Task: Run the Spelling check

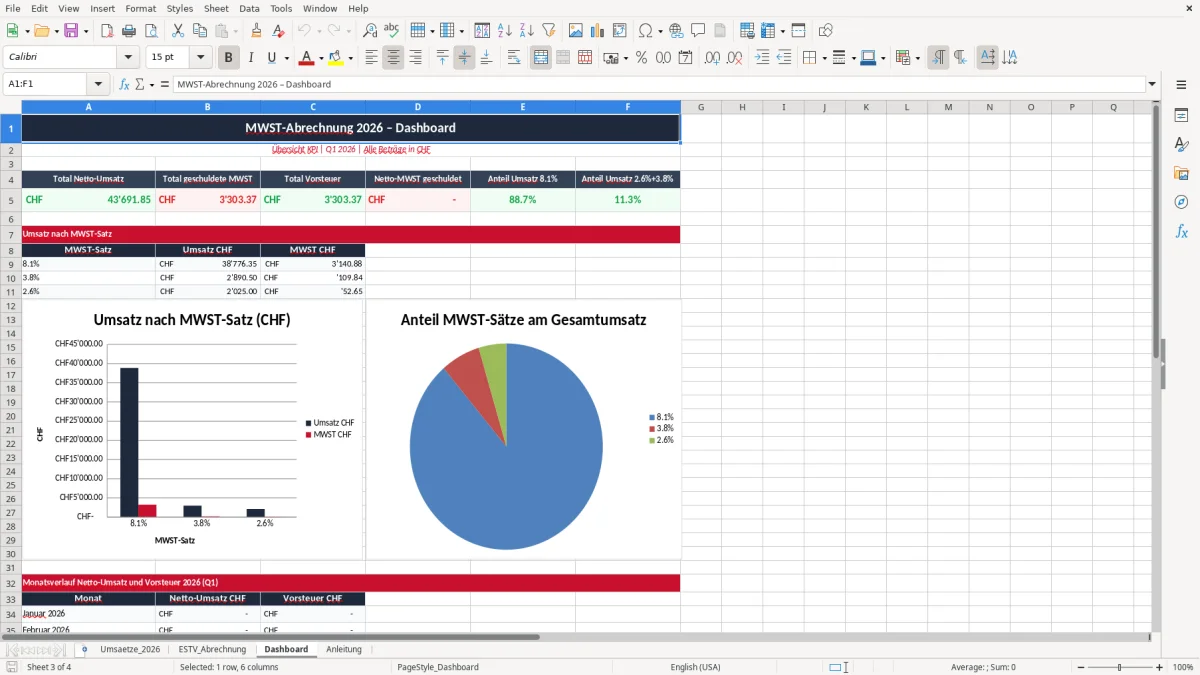Action: [392, 31]
